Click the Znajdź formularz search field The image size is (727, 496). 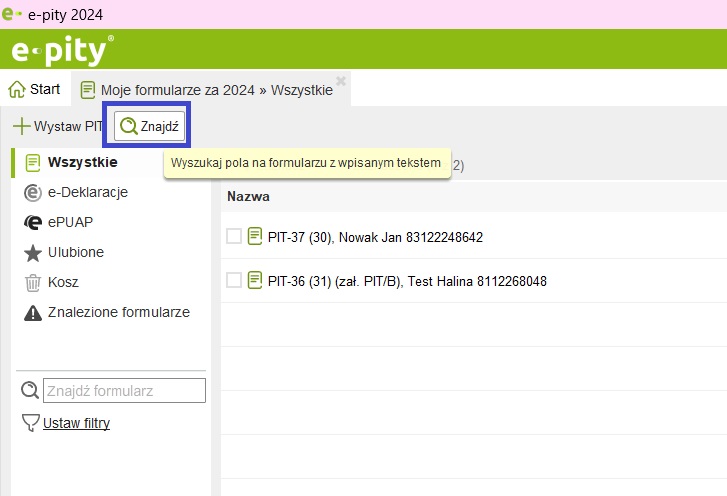[124, 391]
